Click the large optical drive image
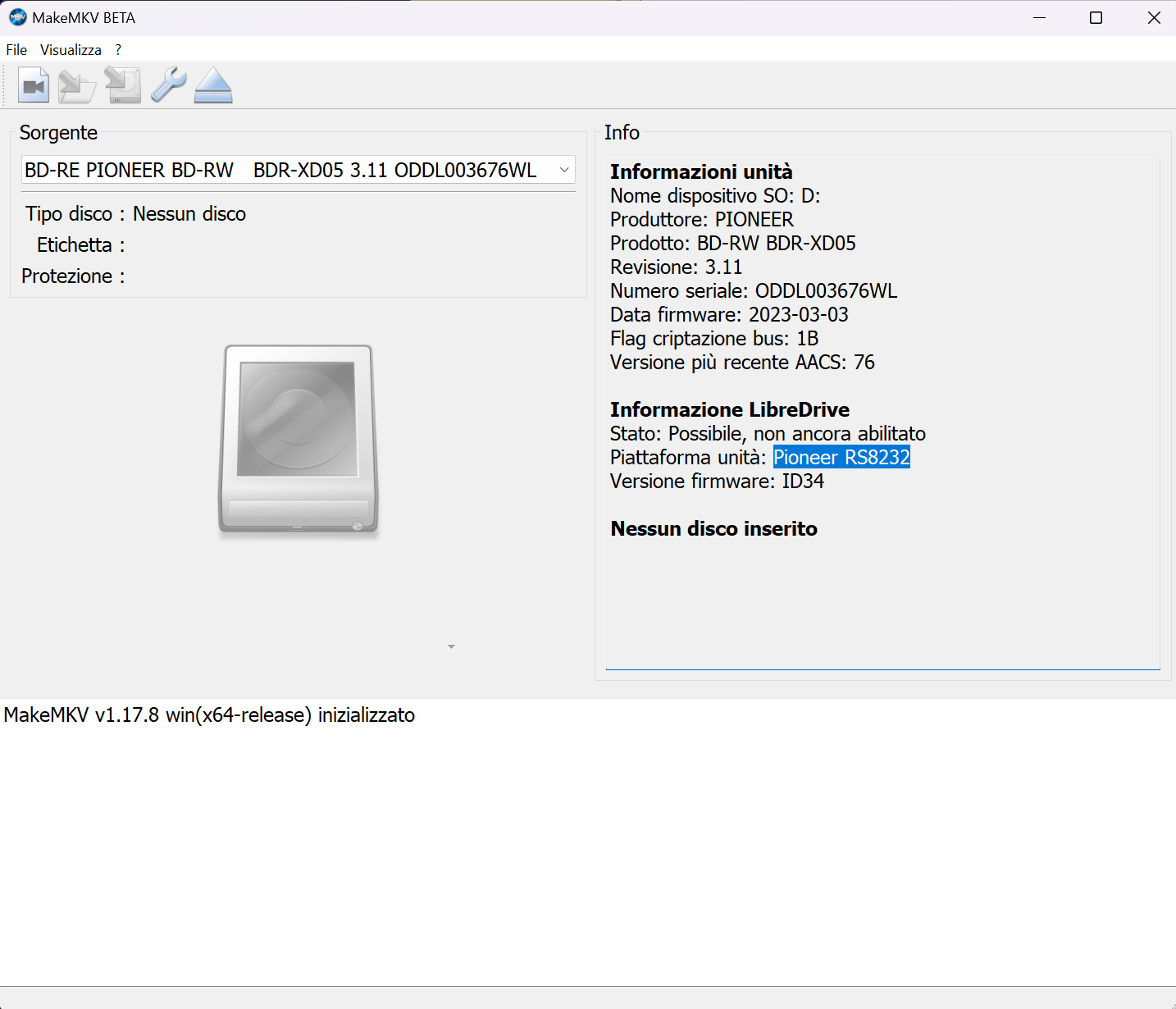 coord(299,440)
